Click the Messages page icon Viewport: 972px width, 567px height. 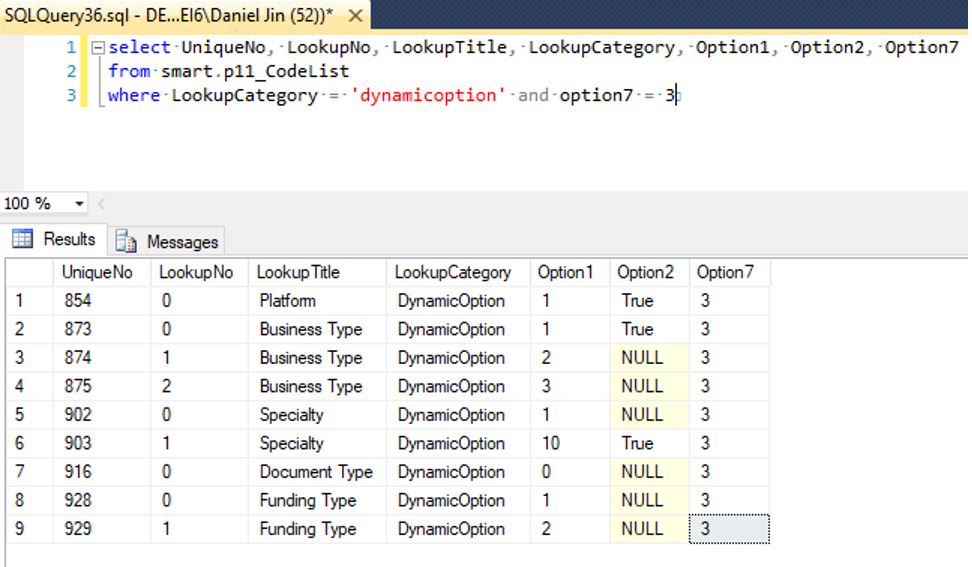point(126,241)
